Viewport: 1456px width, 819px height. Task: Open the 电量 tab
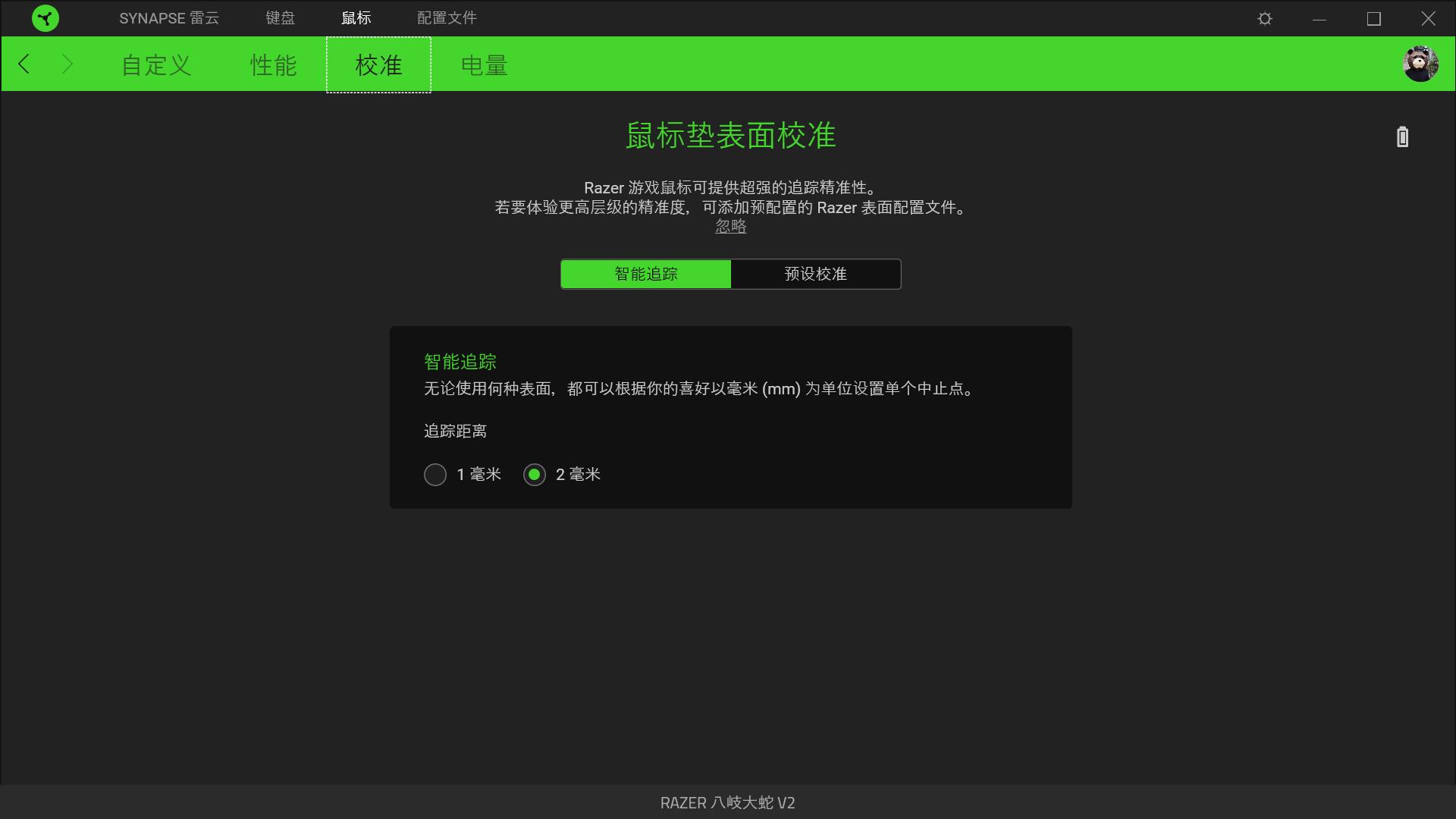(x=483, y=64)
